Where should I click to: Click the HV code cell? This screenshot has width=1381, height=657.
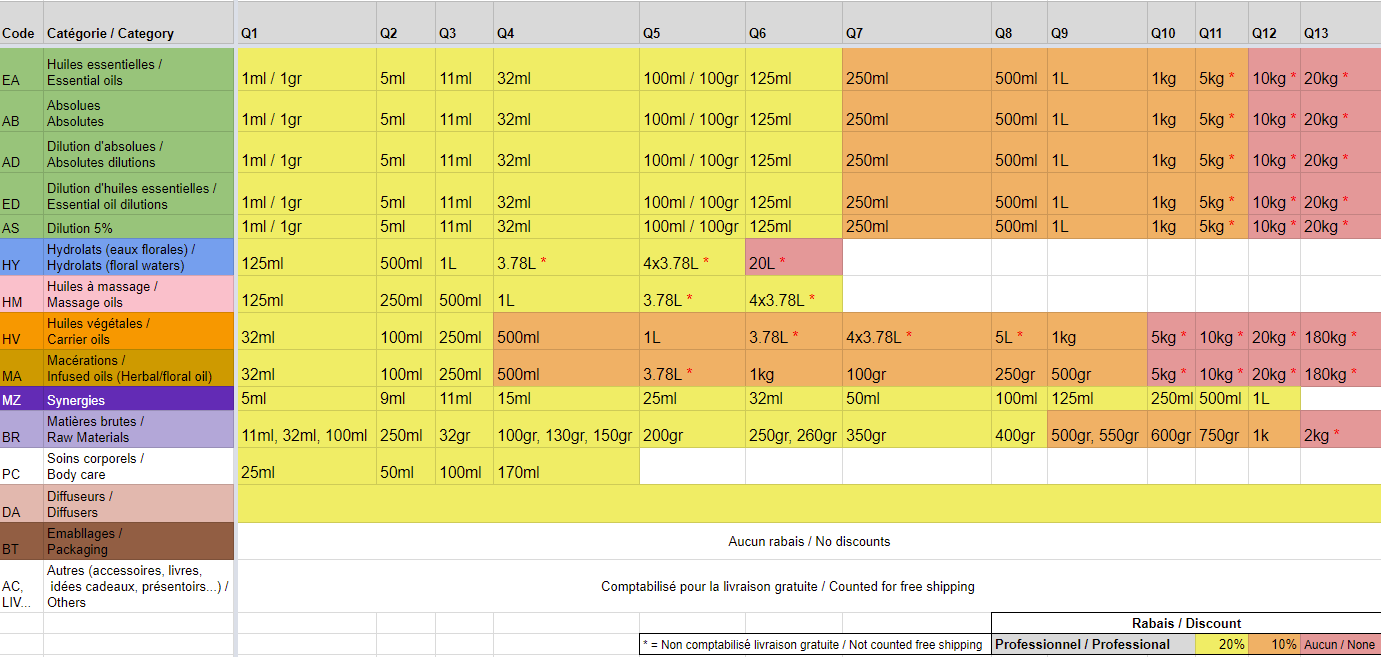[x=20, y=337]
